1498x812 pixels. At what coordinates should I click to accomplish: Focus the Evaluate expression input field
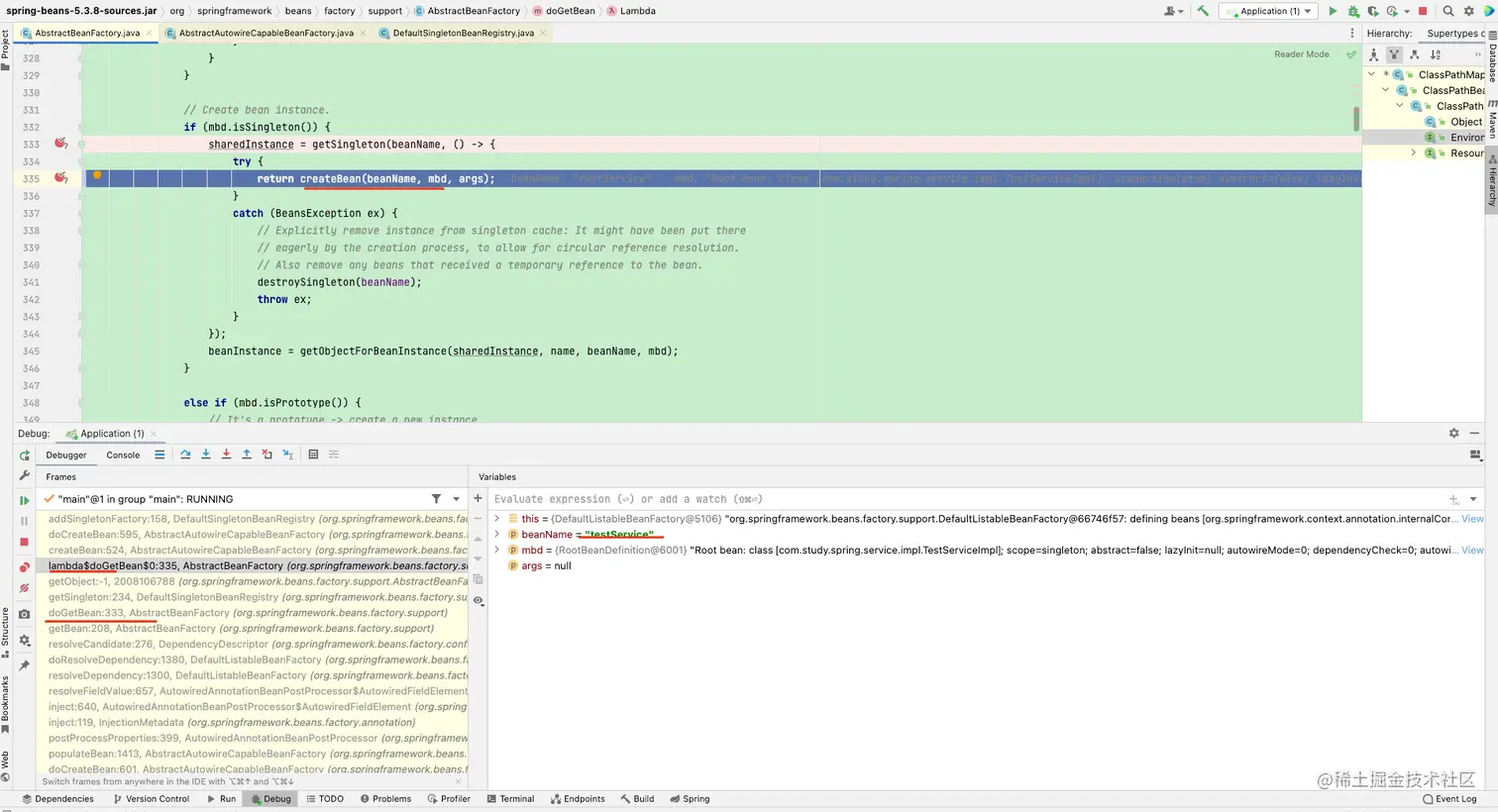pos(966,499)
